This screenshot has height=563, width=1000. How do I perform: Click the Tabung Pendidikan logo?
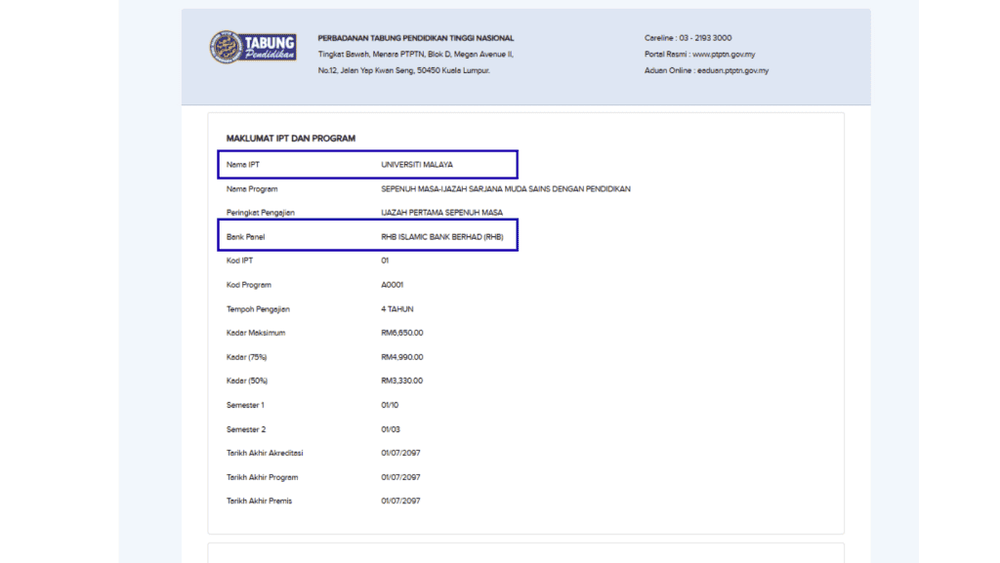point(253,47)
